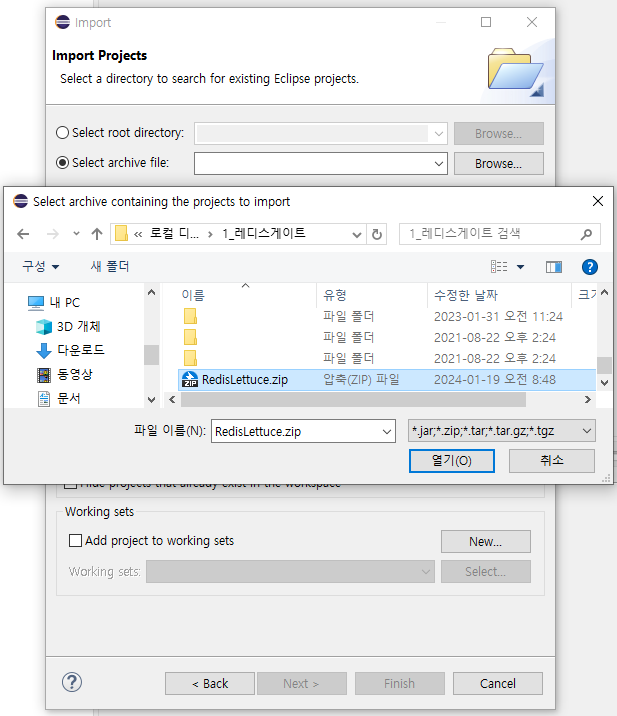Select the 'Select archive file' radio button

[x=63, y=163]
